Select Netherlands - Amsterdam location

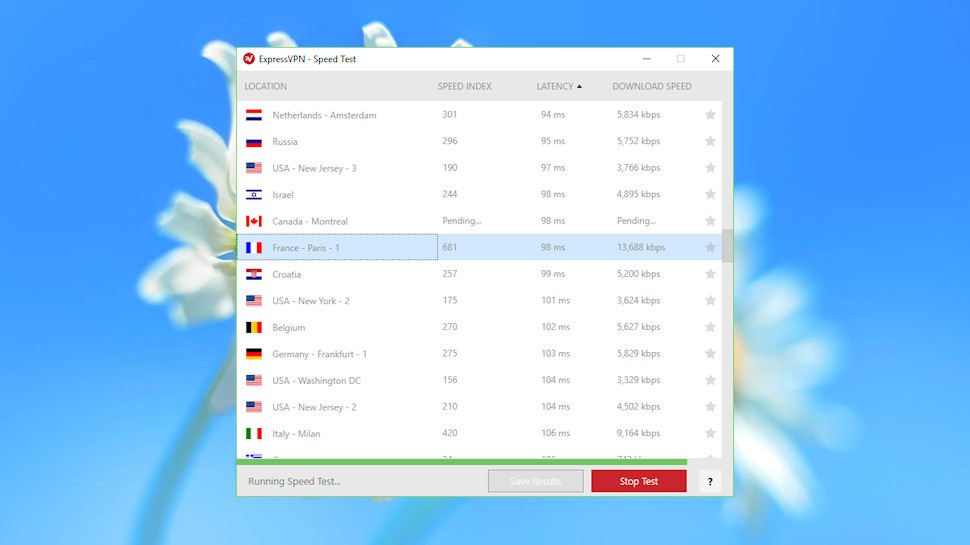pos(479,115)
